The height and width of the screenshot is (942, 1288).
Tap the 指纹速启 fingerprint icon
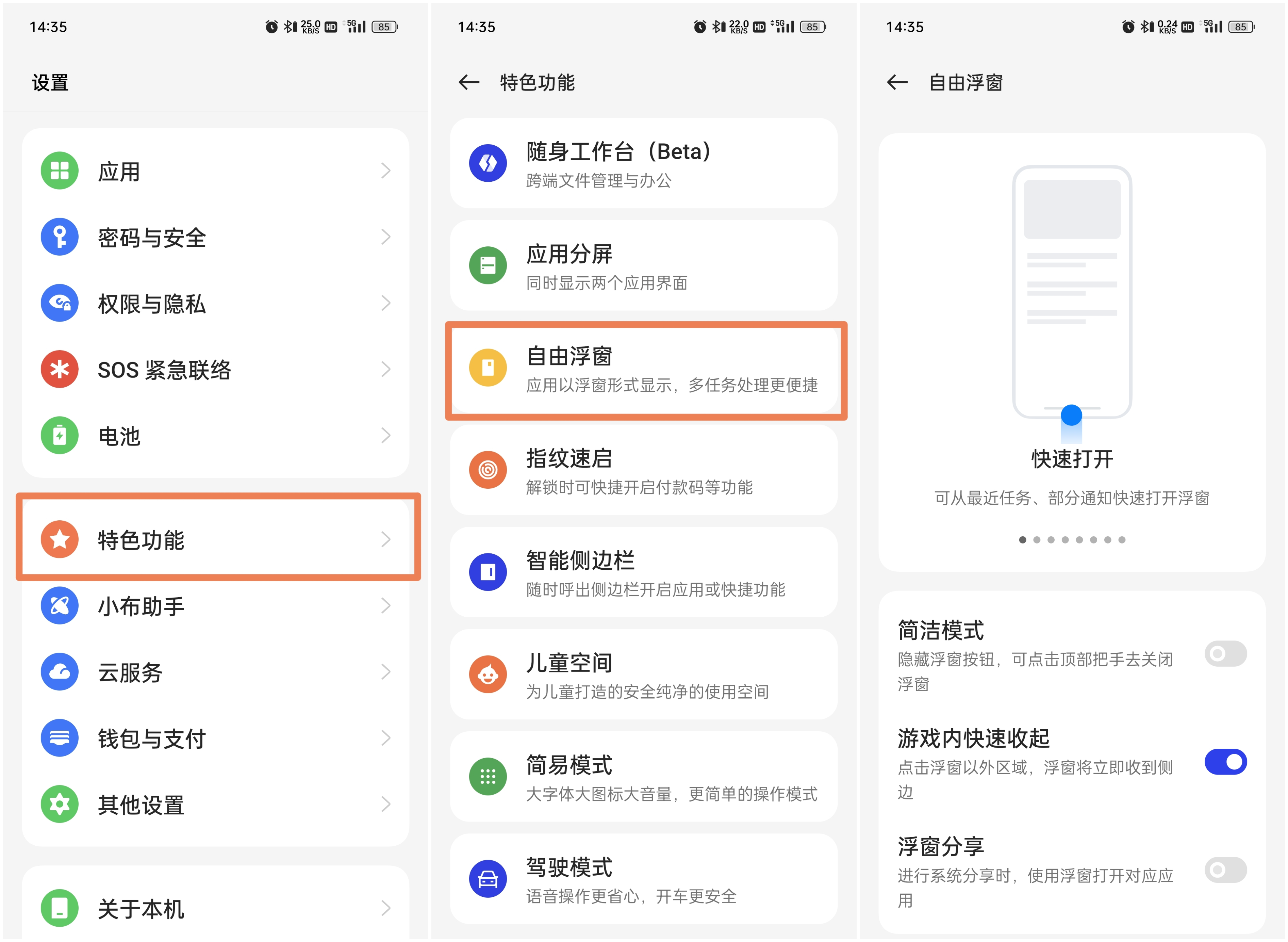click(488, 470)
